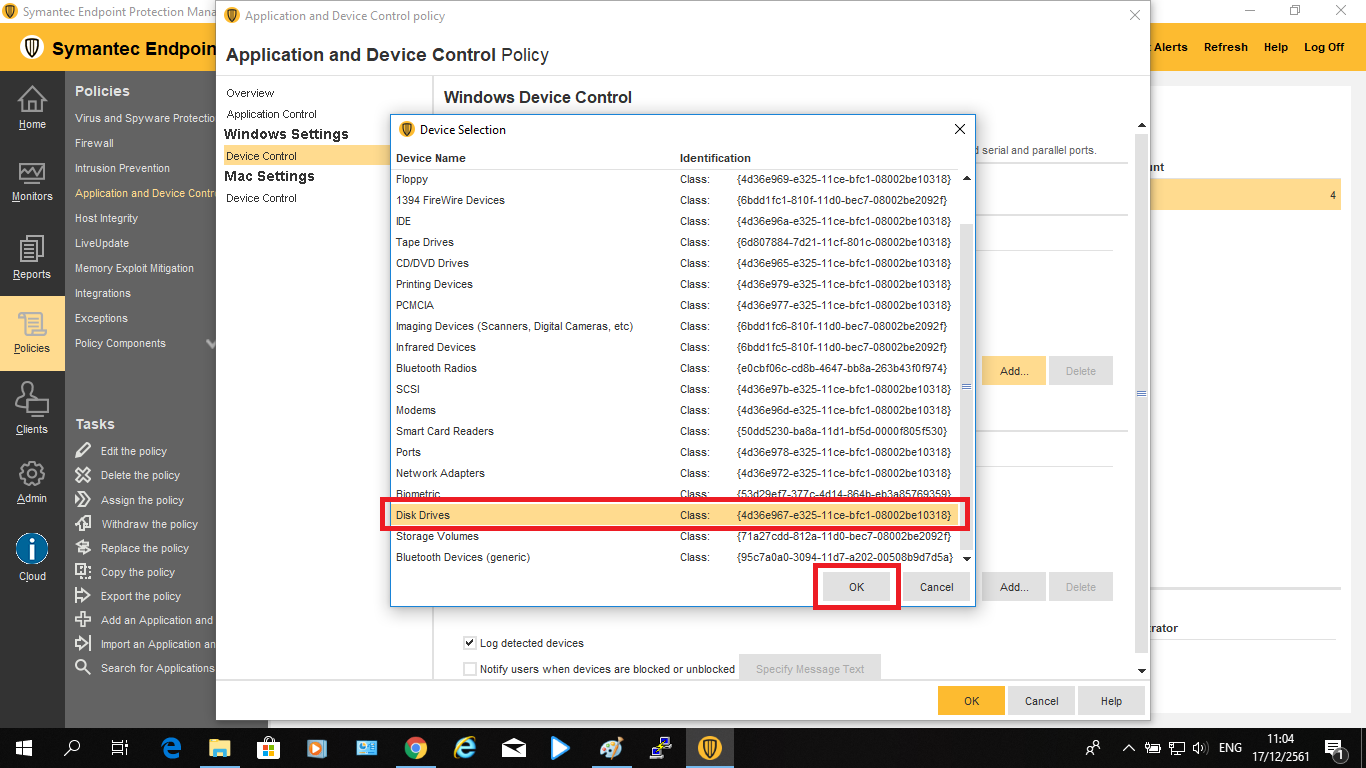Viewport: 1366px width, 768px height.
Task: Select Storage Volumes device row
Action: click(437, 536)
